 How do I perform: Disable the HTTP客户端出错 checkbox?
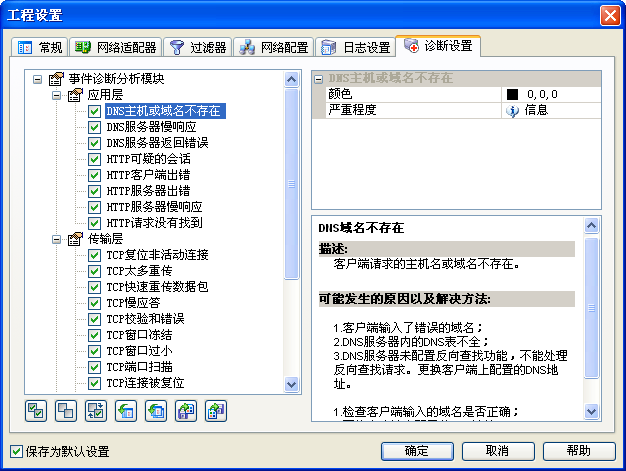coord(94,175)
